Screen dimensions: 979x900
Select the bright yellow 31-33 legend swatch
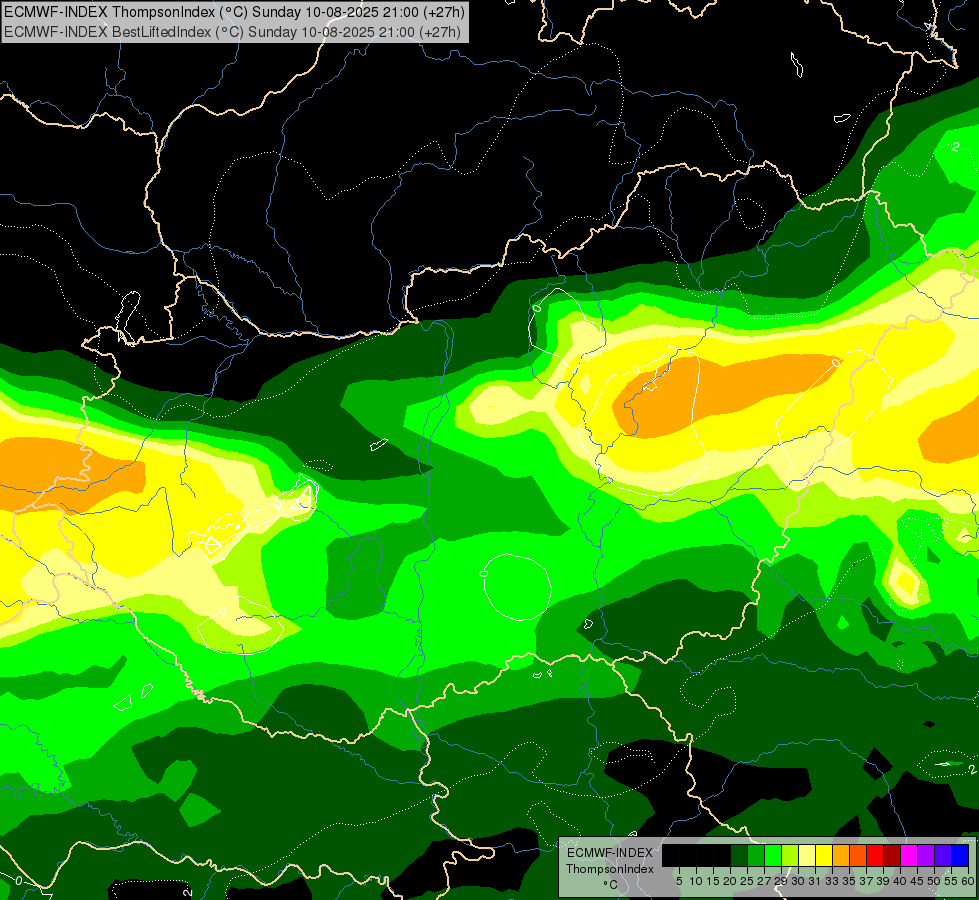pyautogui.click(x=824, y=855)
